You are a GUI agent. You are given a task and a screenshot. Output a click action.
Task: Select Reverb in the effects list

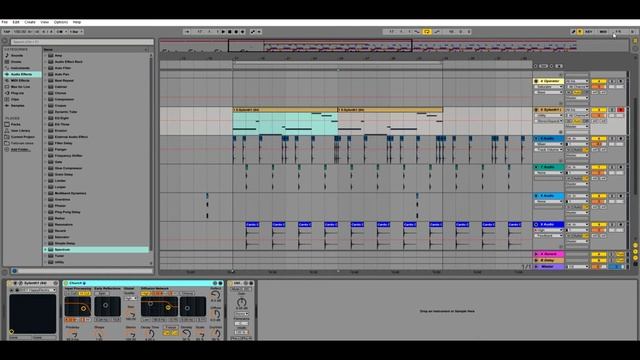coord(60,231)
